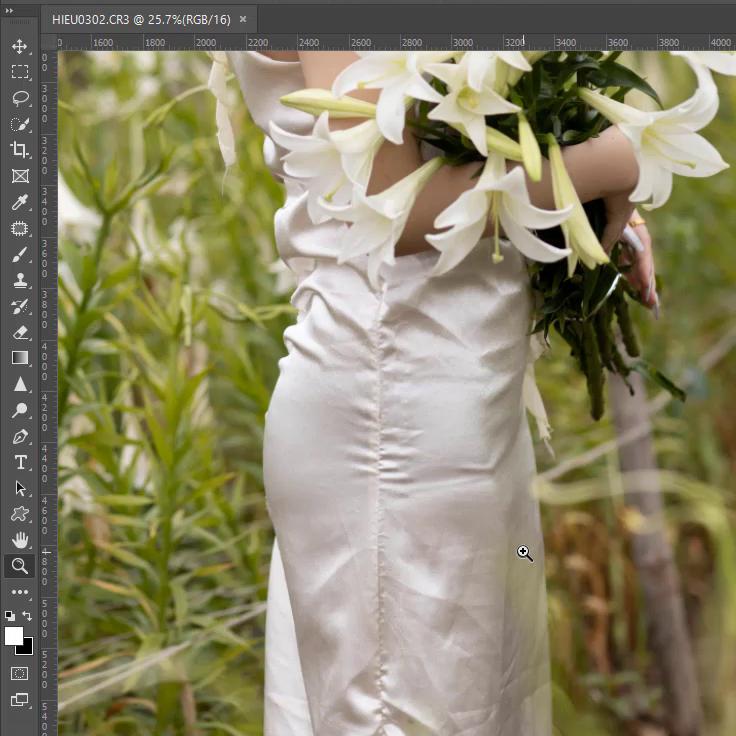The width and height of the screenshot is (736, 736).
Task: Close the HIEU0302.CR3 document tab
Action: pyautogui.click(x=243, y=19)
